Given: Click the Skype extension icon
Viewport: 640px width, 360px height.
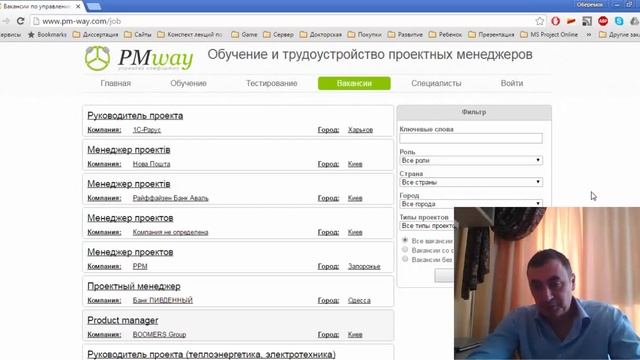Looking at the screenshot, I should tap(619, 21).
